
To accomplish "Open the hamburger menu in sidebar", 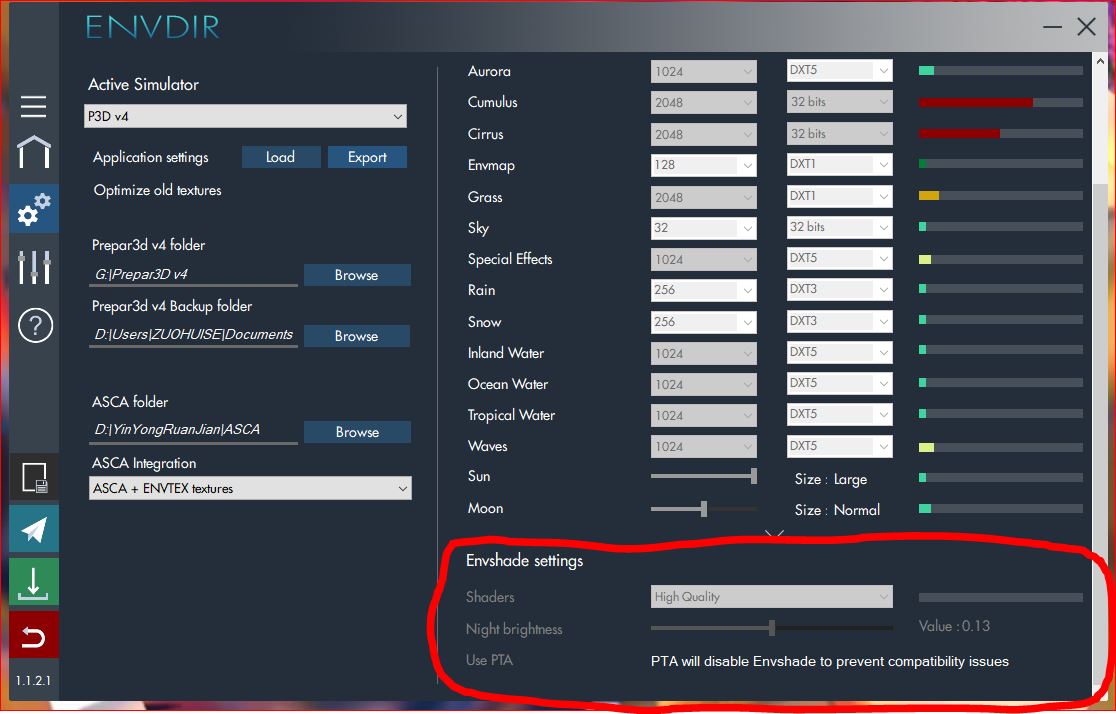I will (x=33, y=107).
